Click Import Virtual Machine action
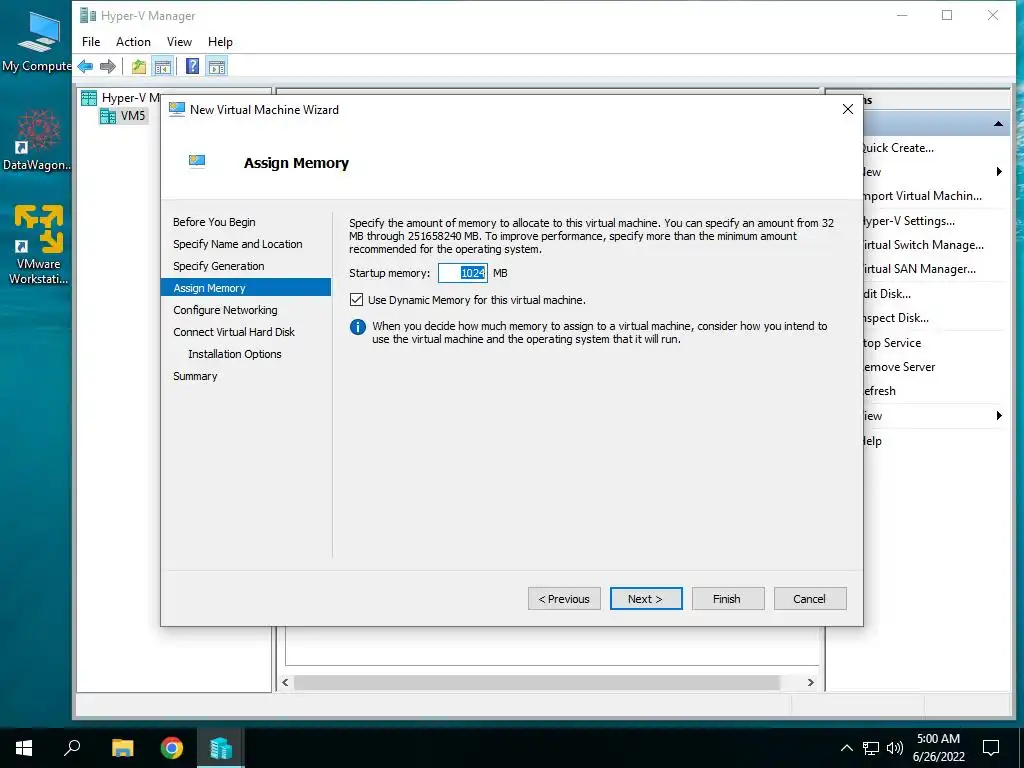 click(922, 196)
